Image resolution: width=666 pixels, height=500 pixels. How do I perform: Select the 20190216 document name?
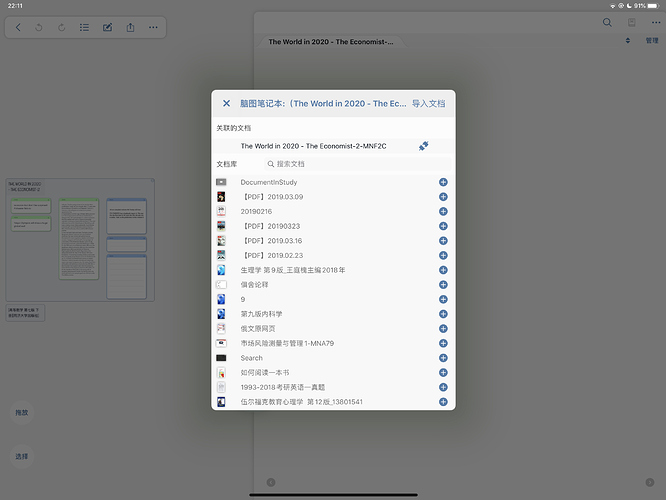click(x=256, y=212)
